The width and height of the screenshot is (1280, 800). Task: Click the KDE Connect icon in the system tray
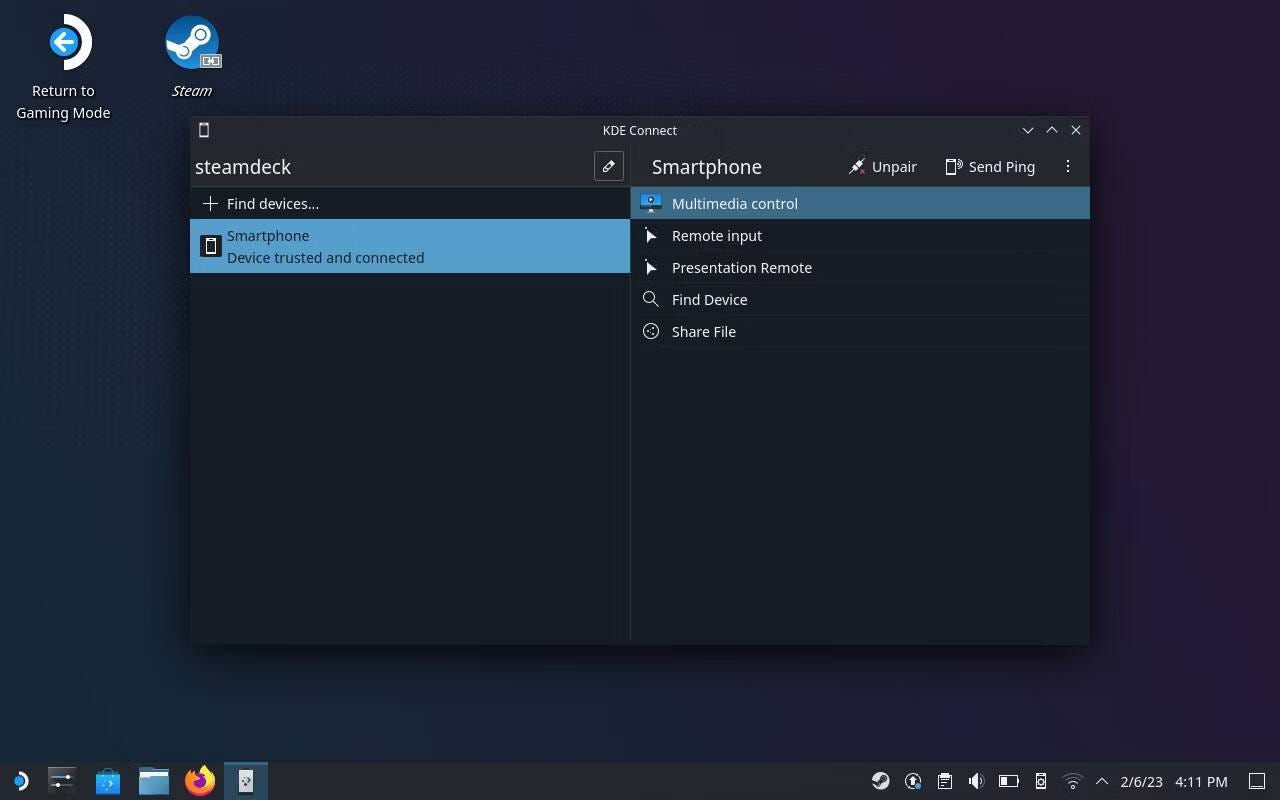1040,781
